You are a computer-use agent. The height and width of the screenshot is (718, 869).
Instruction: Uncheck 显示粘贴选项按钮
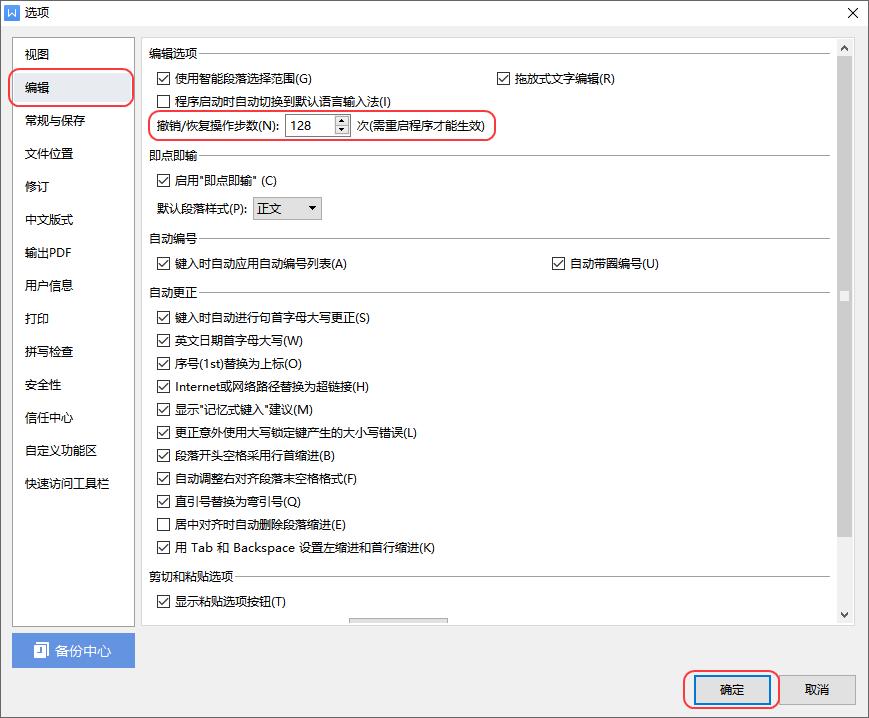163,601
